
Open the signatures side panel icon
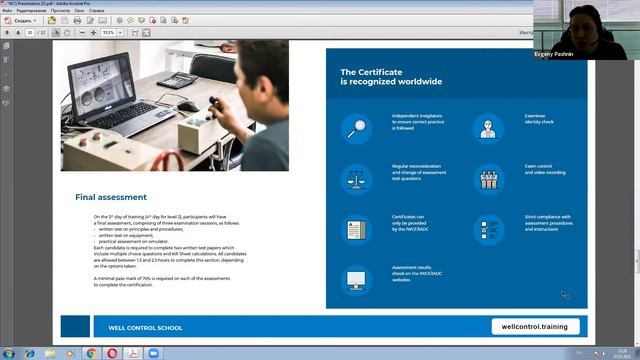[x=6, y=103]
